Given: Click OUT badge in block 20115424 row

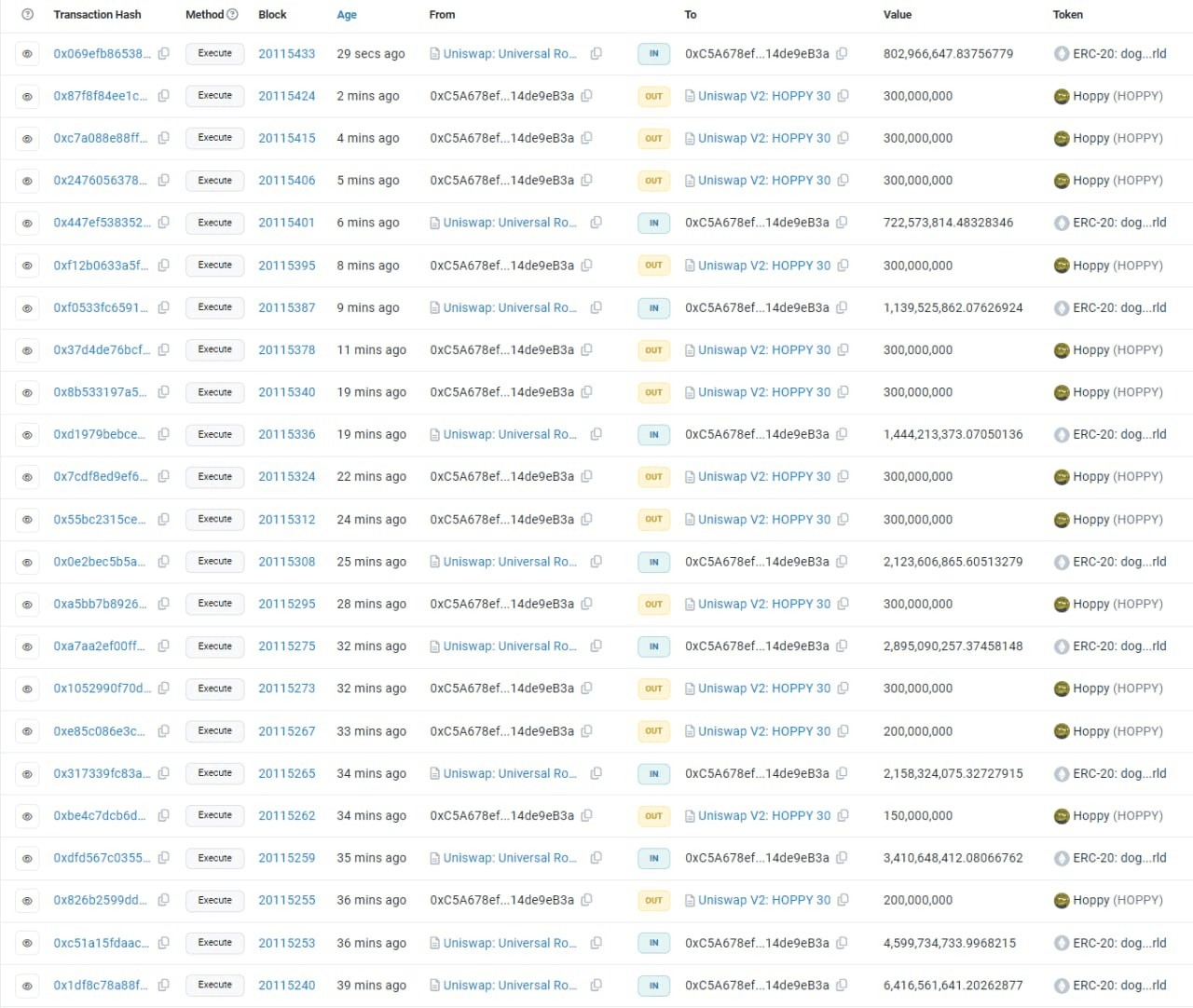Looking at the screenshot, I should tap(653, 96).
